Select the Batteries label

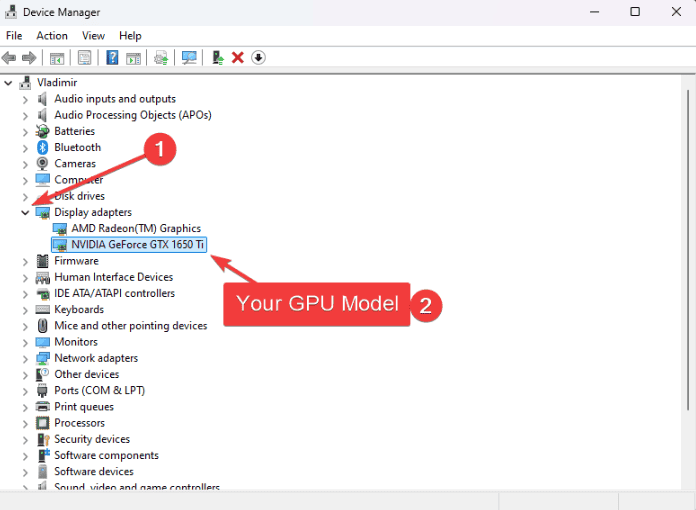tap(74, 131)
